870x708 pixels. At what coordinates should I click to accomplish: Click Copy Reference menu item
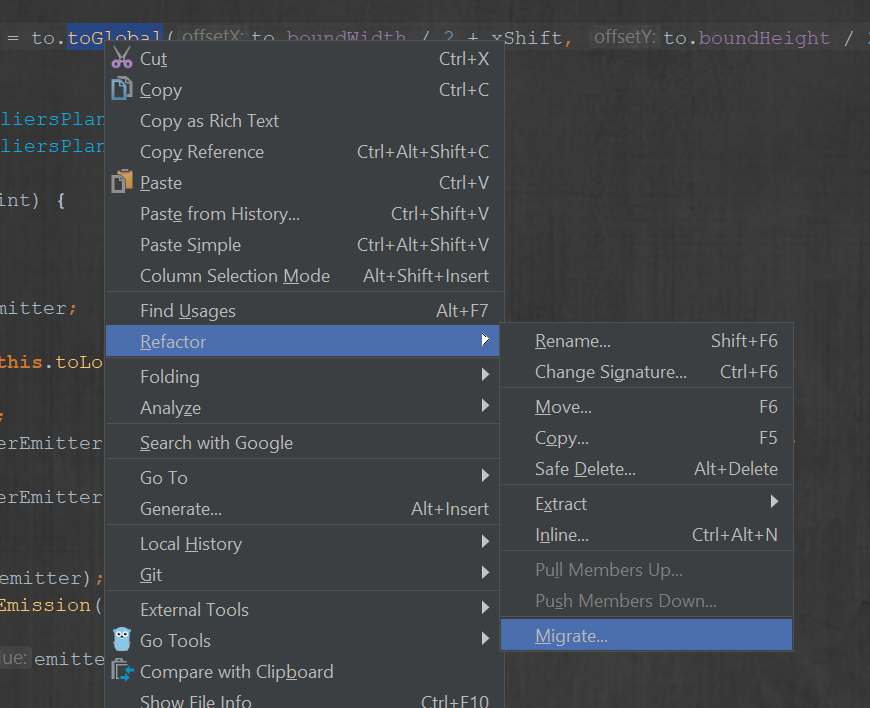point(202,152)
